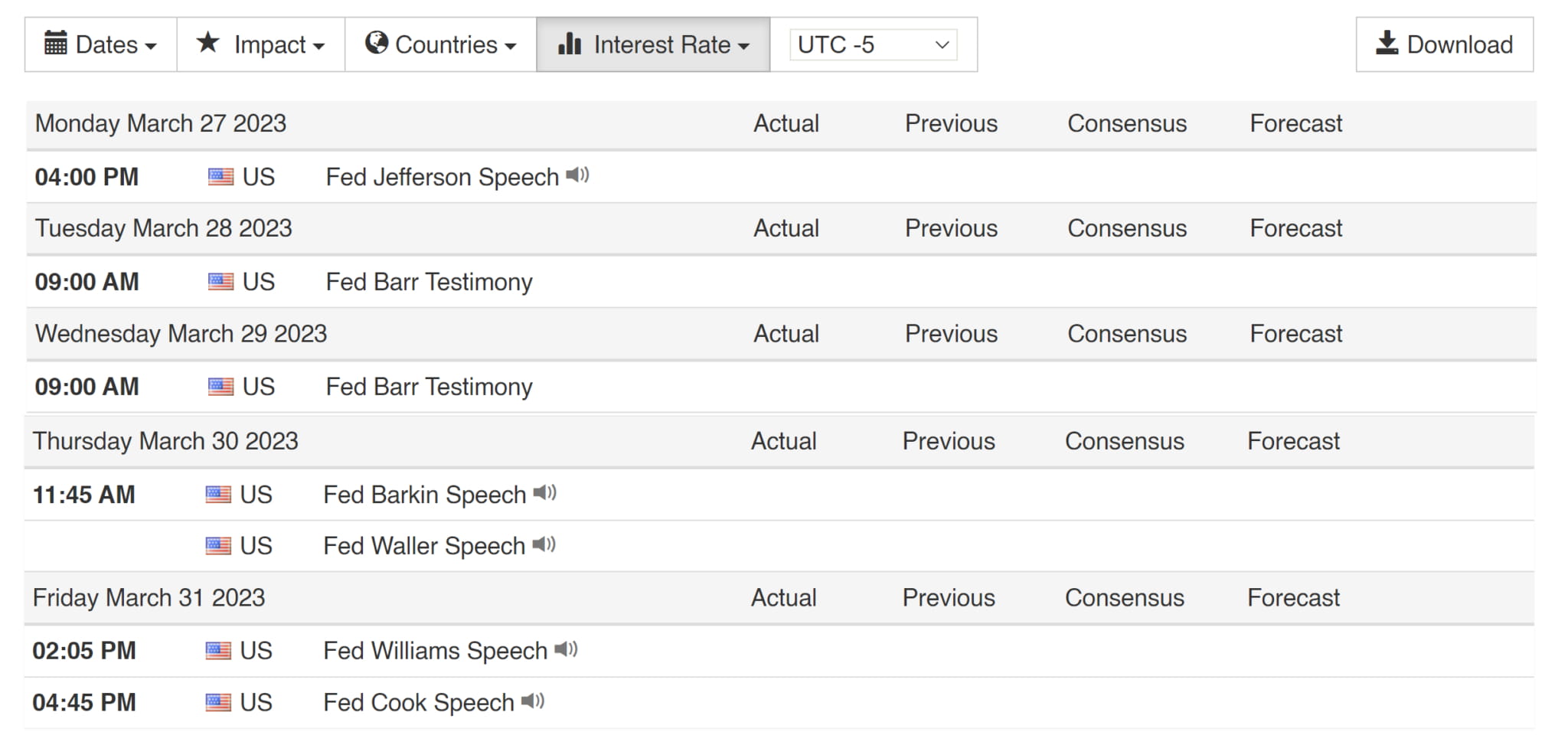Open Wednesday's Fed Barr Testimony link
Image resolution: width=1568 pixels, height=755 pixels.
pos(429,387)
